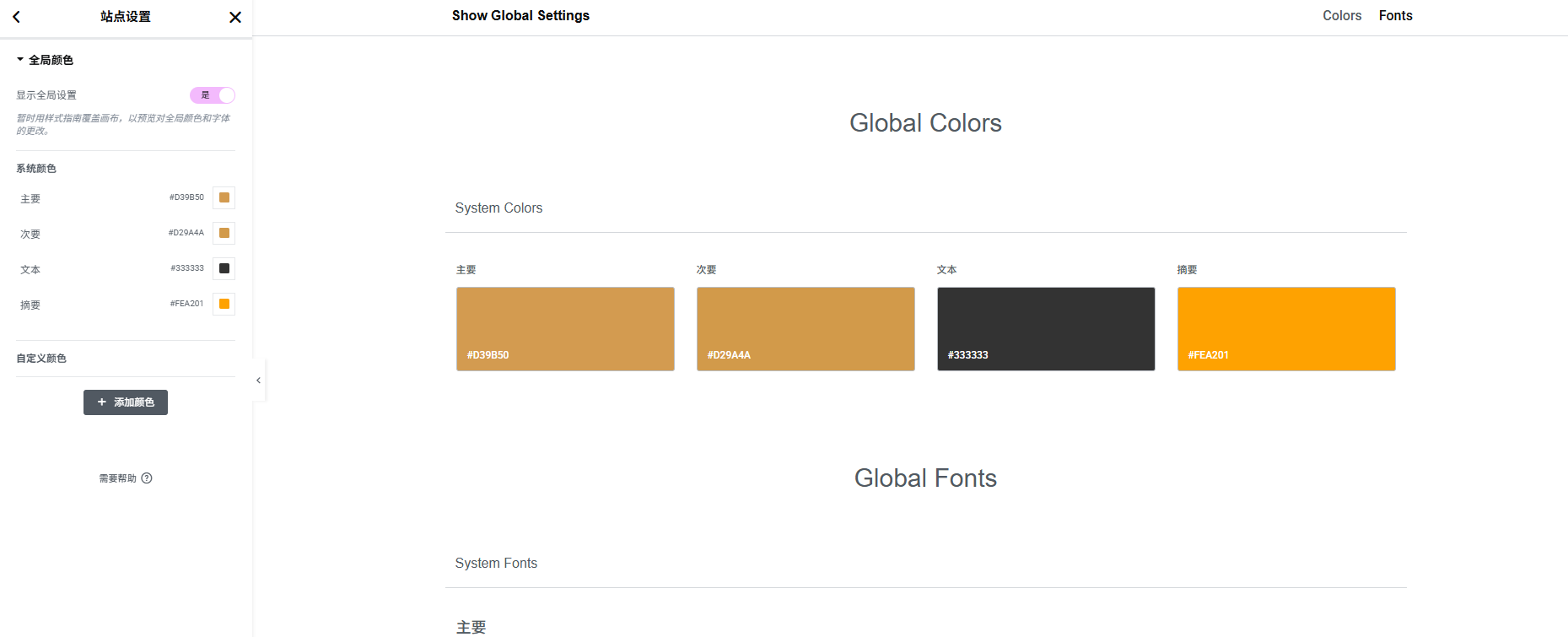The height and width of the screenshot is (637, 1568).
Task: Open the 主要 color swatch picker
Action: [224, 197]
